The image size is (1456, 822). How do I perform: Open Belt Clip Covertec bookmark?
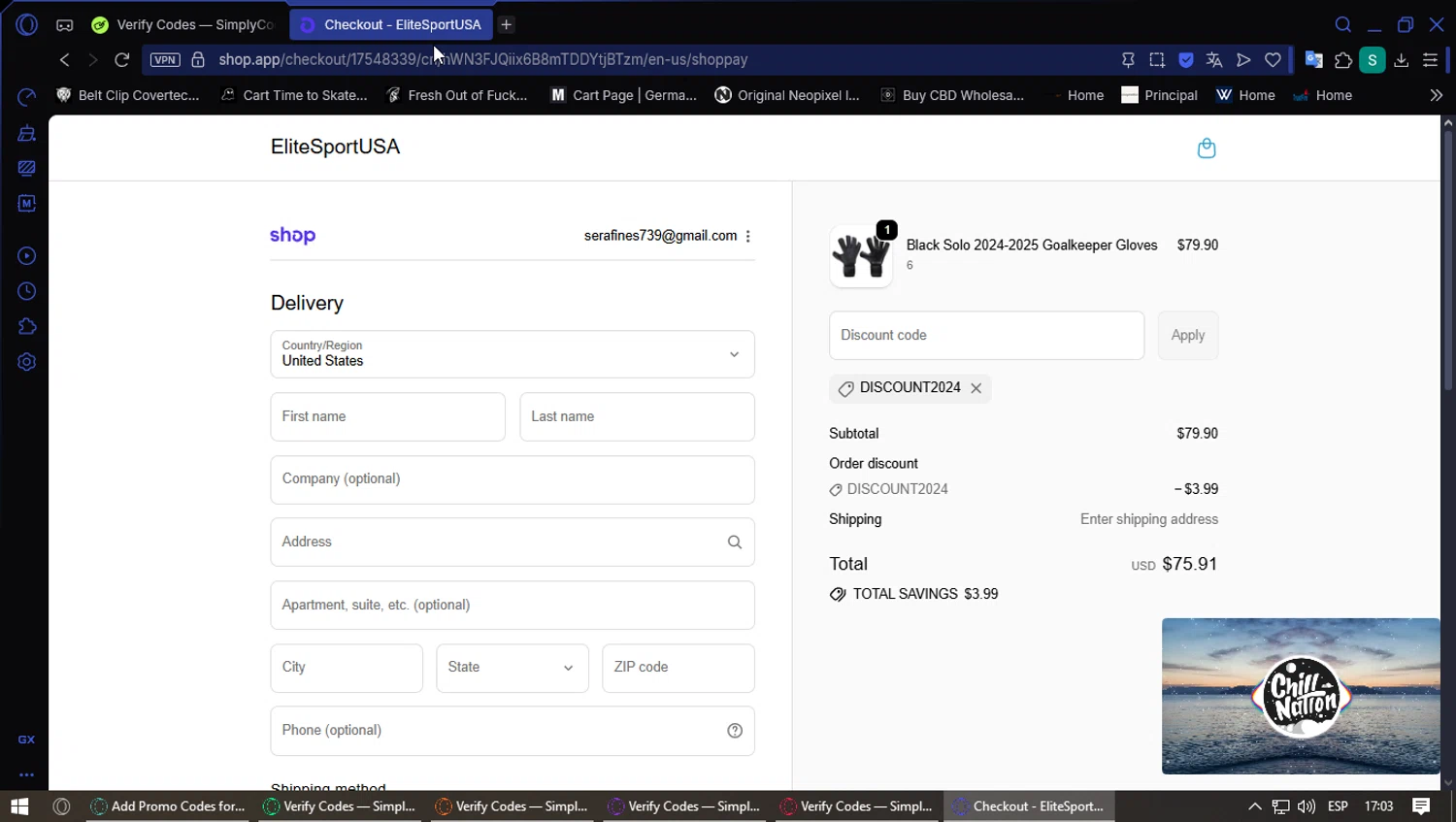click(127, 95)
